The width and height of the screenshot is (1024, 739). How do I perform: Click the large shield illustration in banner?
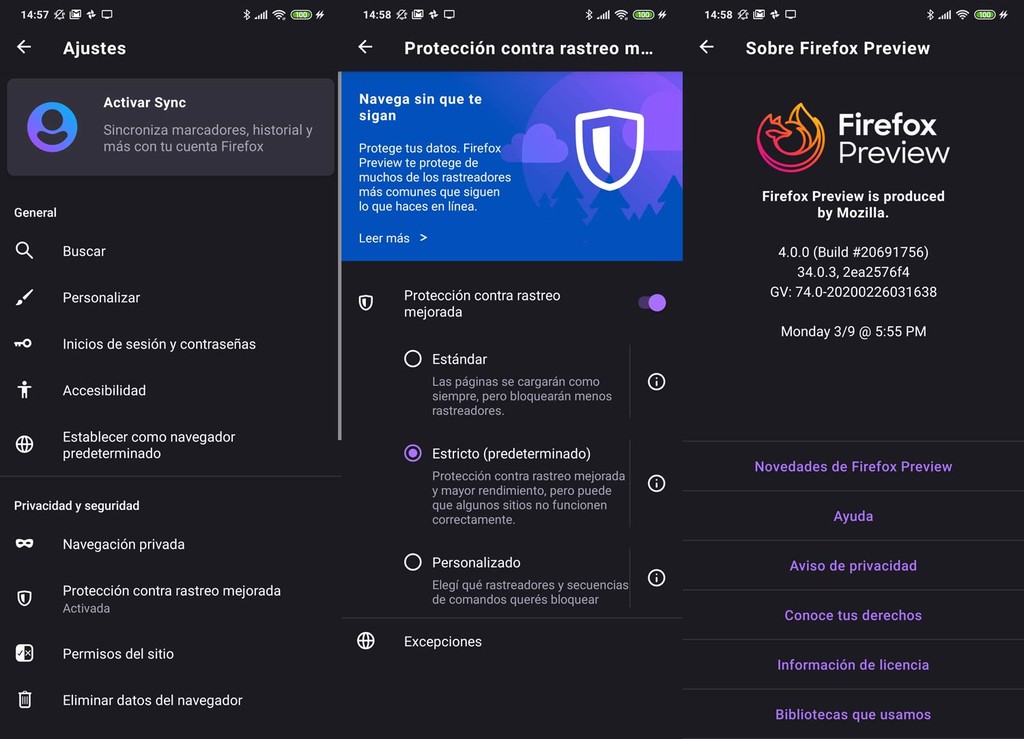click(x=609, y=149)
